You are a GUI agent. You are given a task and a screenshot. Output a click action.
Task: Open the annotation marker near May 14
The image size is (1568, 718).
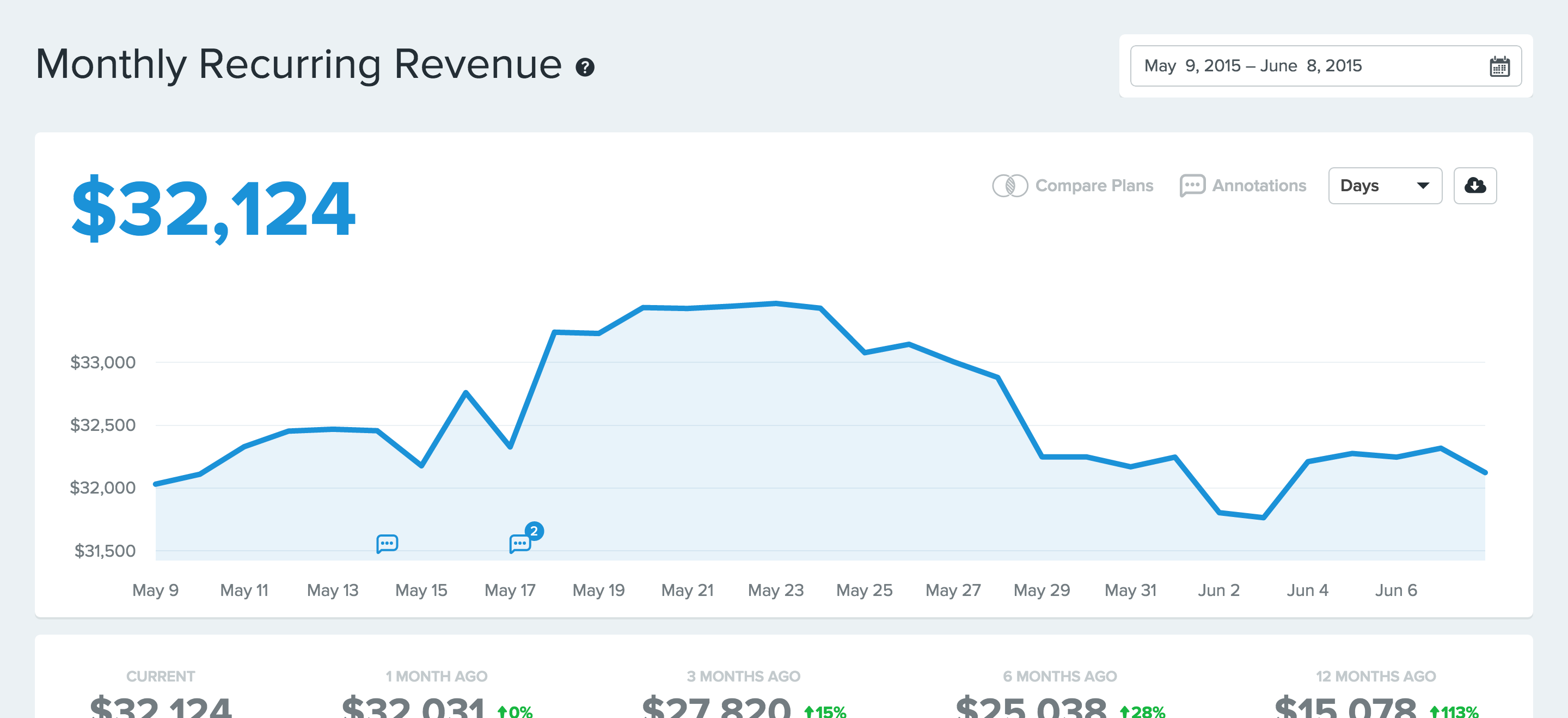pyautogui.click(x=387, y=543)
